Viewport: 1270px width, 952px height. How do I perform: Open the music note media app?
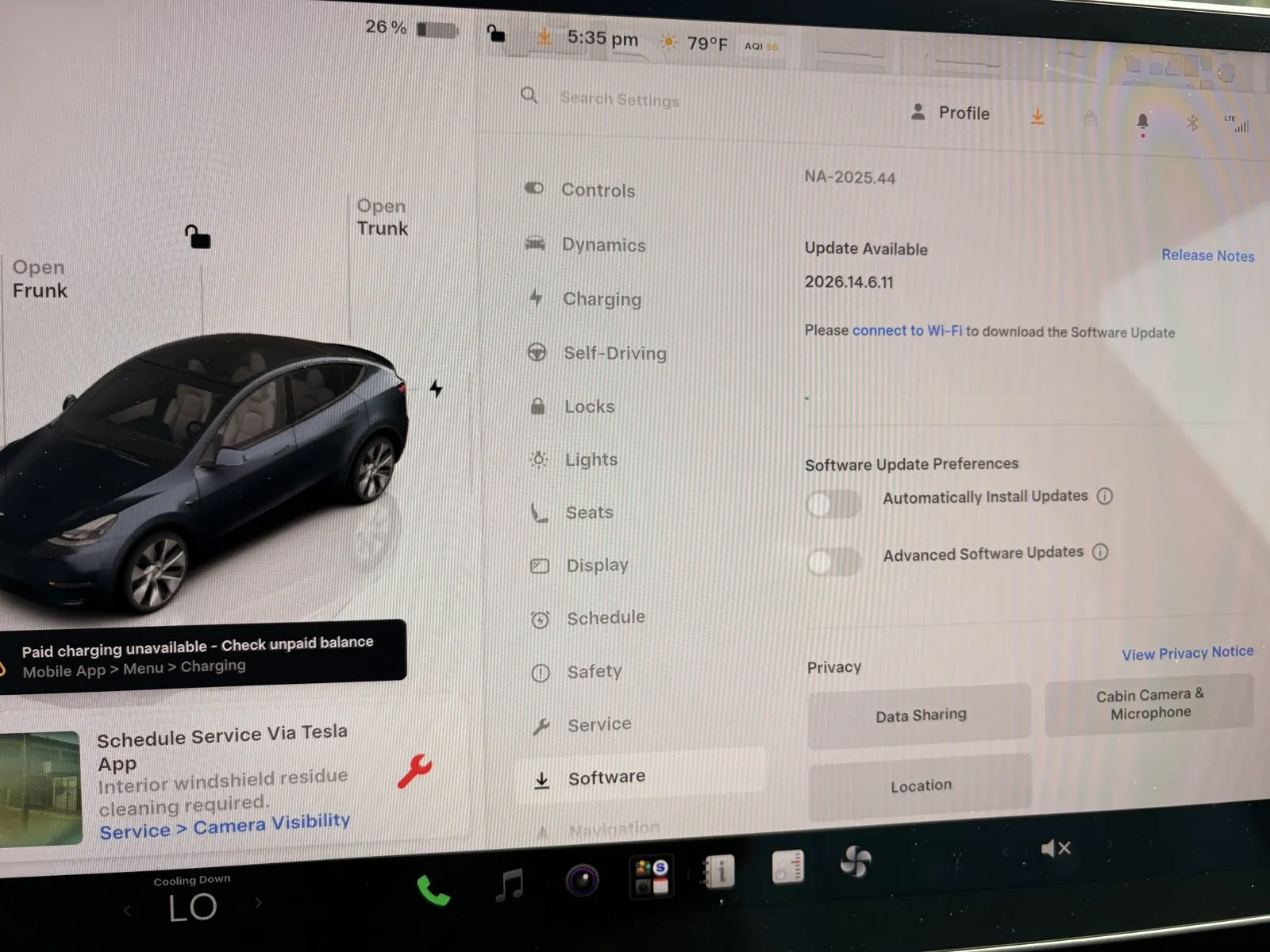pyautogui.click(x=510, y=885)
